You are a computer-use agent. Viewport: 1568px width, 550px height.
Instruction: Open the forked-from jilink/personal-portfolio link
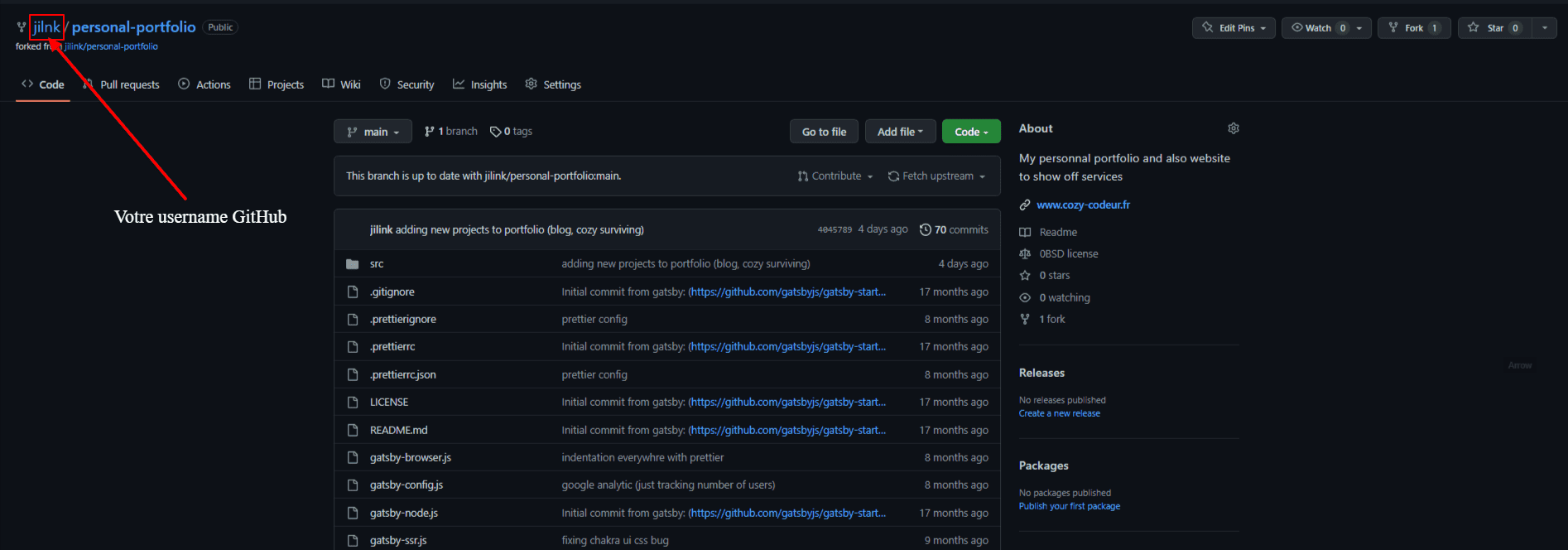point(111,46)
